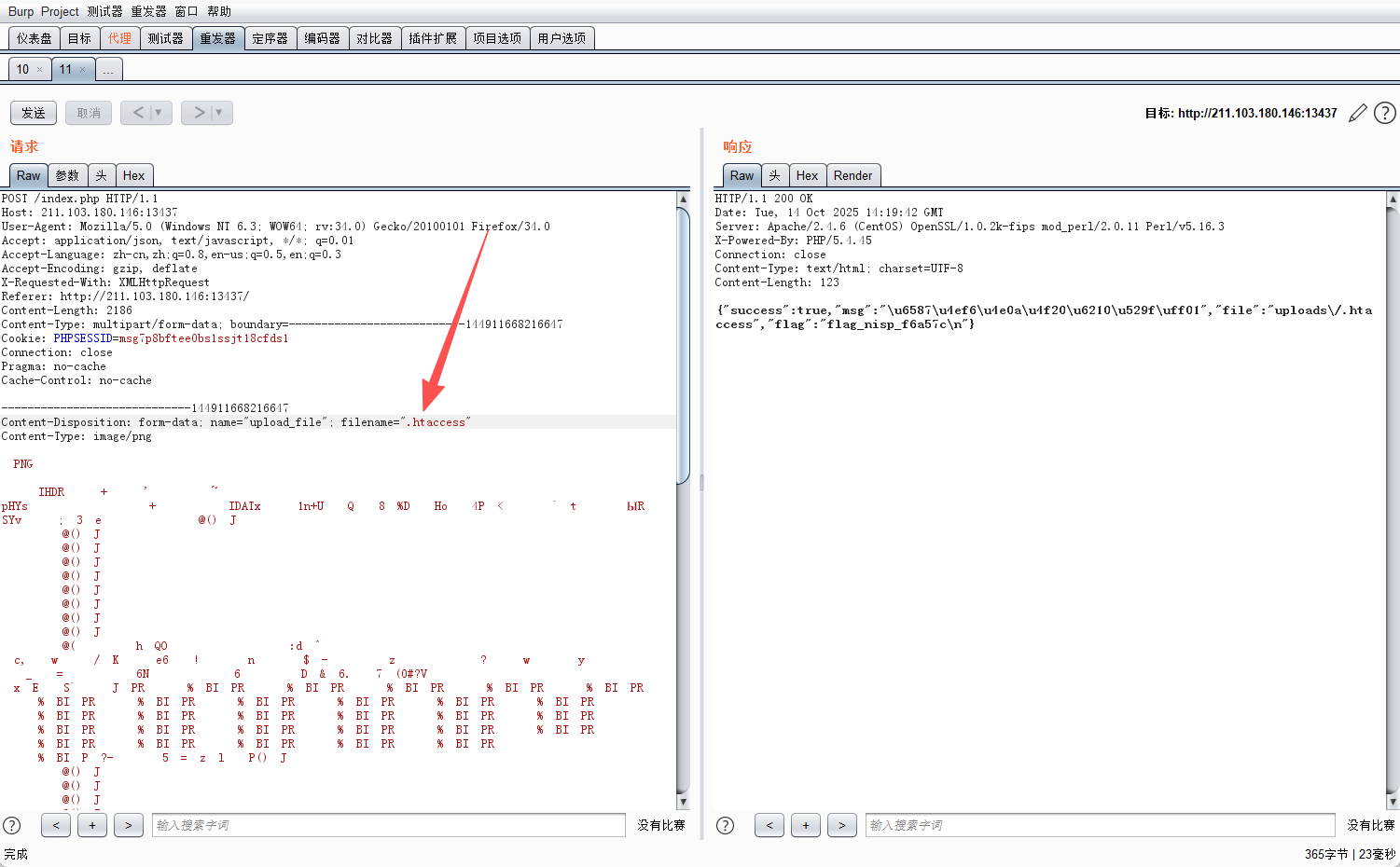Viewport: 1400px width, 867px height.
Task: Click the request search help icon
Action: coord(12,825)
